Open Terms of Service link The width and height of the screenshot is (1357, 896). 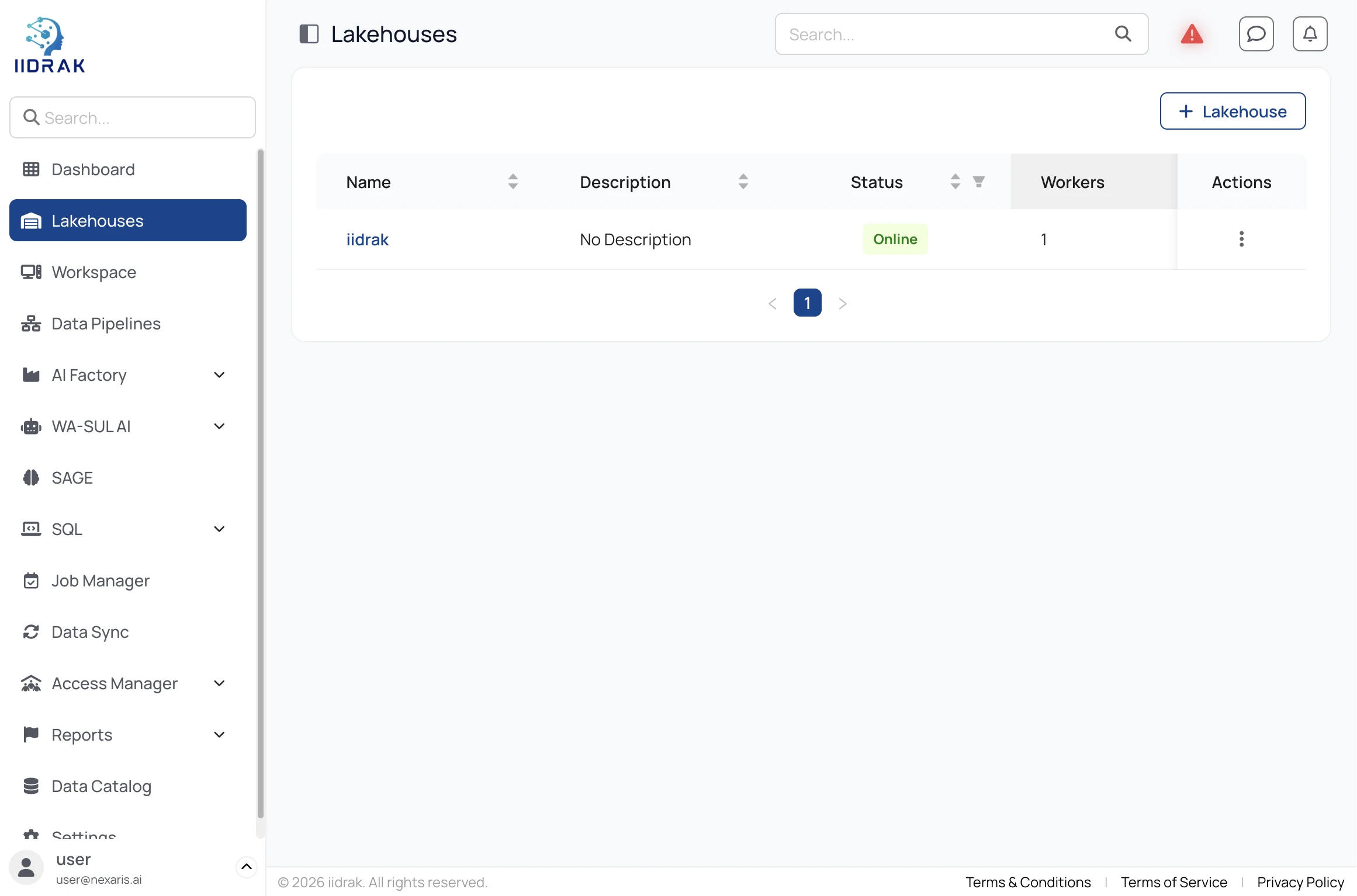(x=1173, y=882)
